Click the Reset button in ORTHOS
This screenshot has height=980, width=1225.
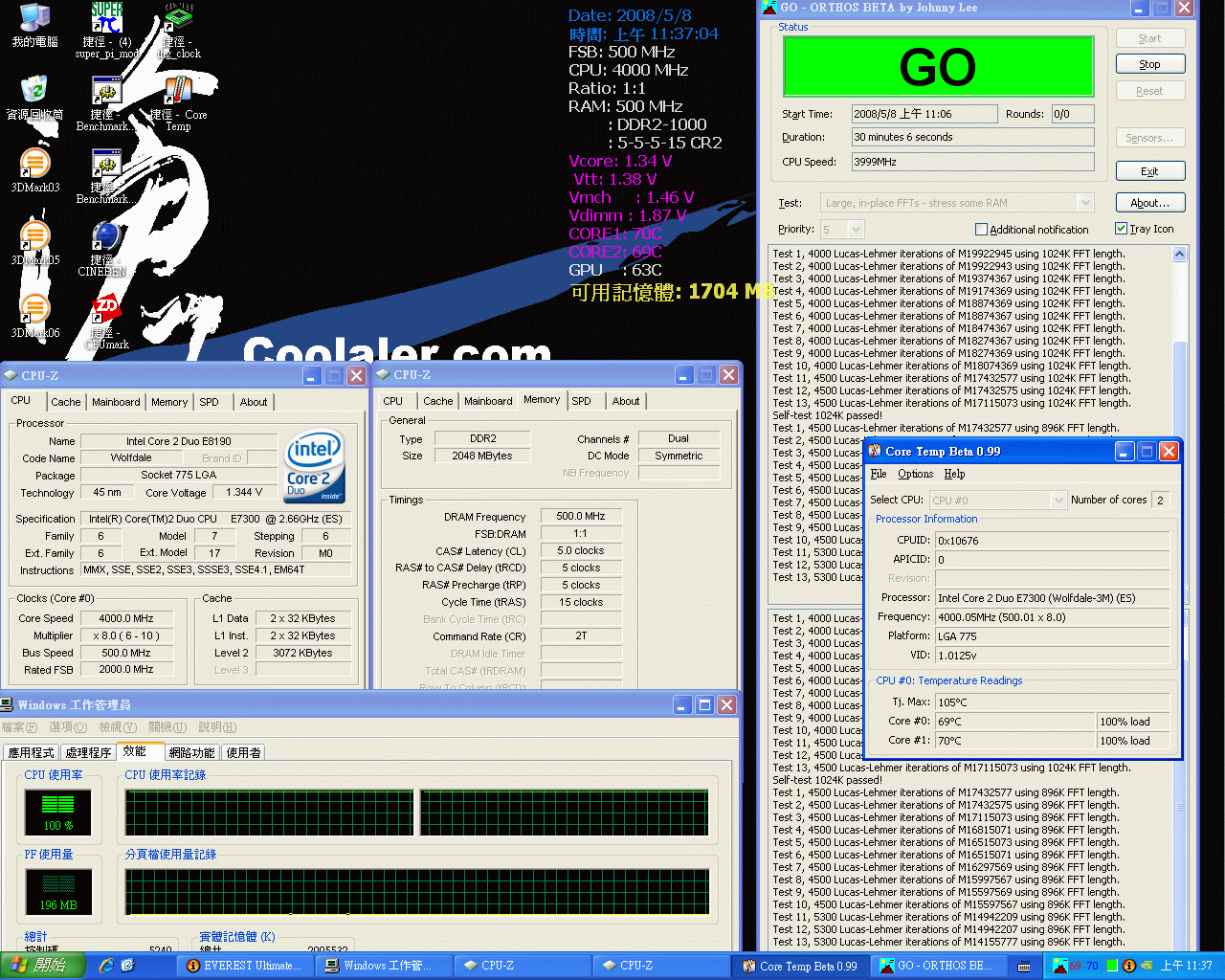point(1150,91)
